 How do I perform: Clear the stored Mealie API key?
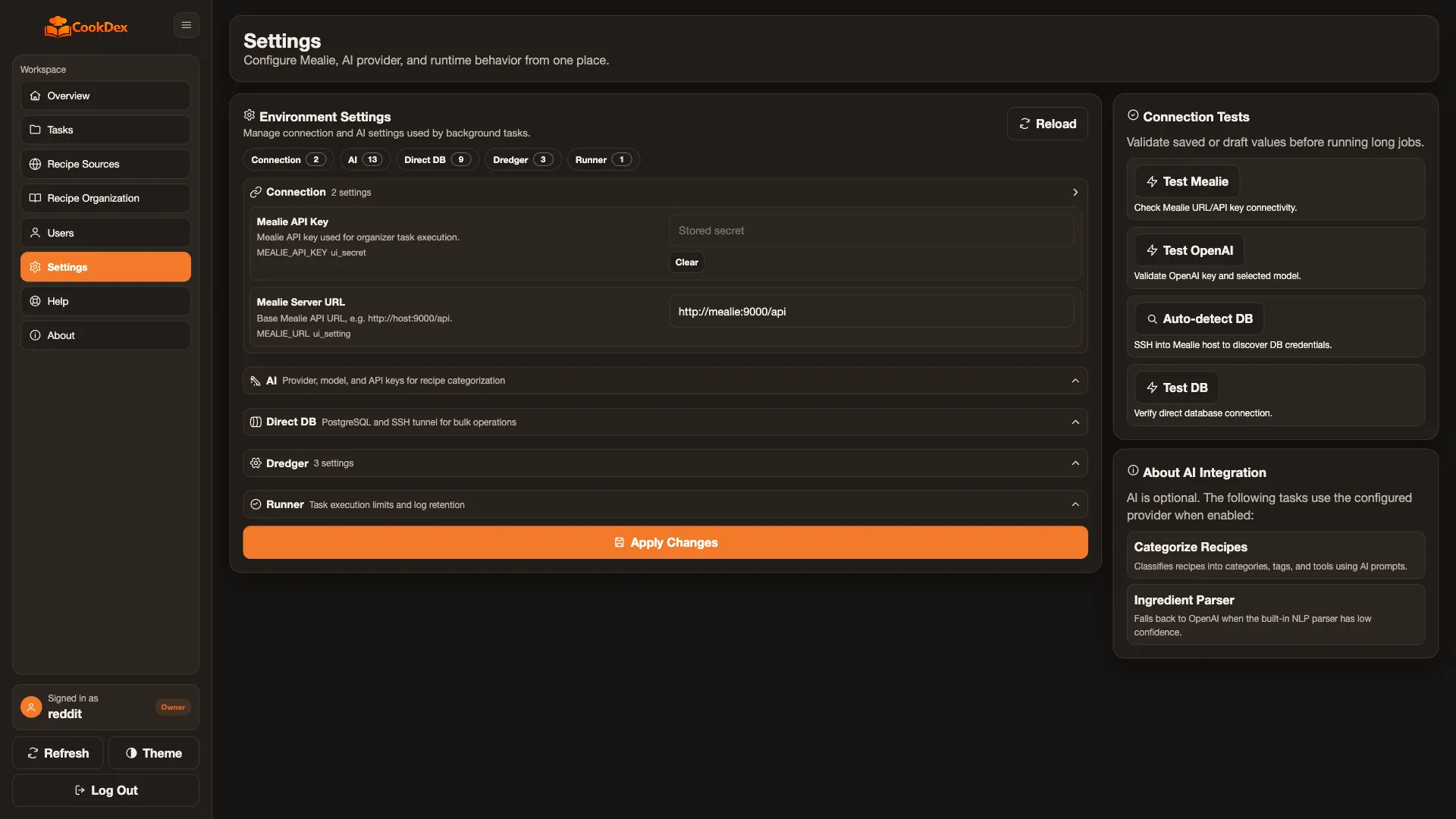[x=686, y=262]
